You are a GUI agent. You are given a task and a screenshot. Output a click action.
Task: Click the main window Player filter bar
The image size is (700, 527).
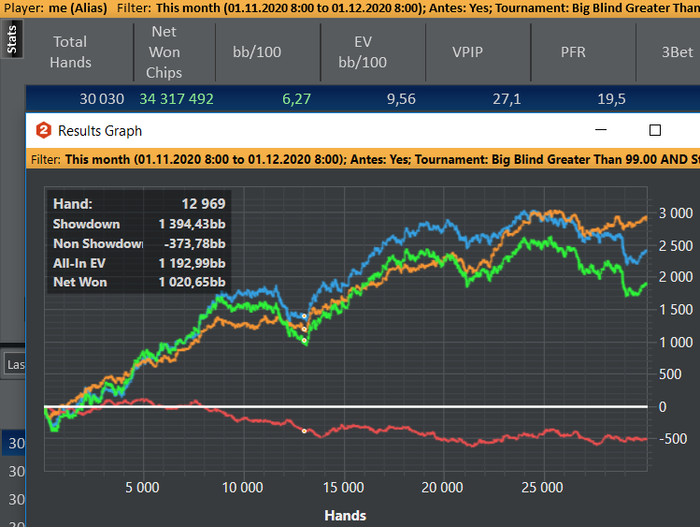tap(350, 8)
